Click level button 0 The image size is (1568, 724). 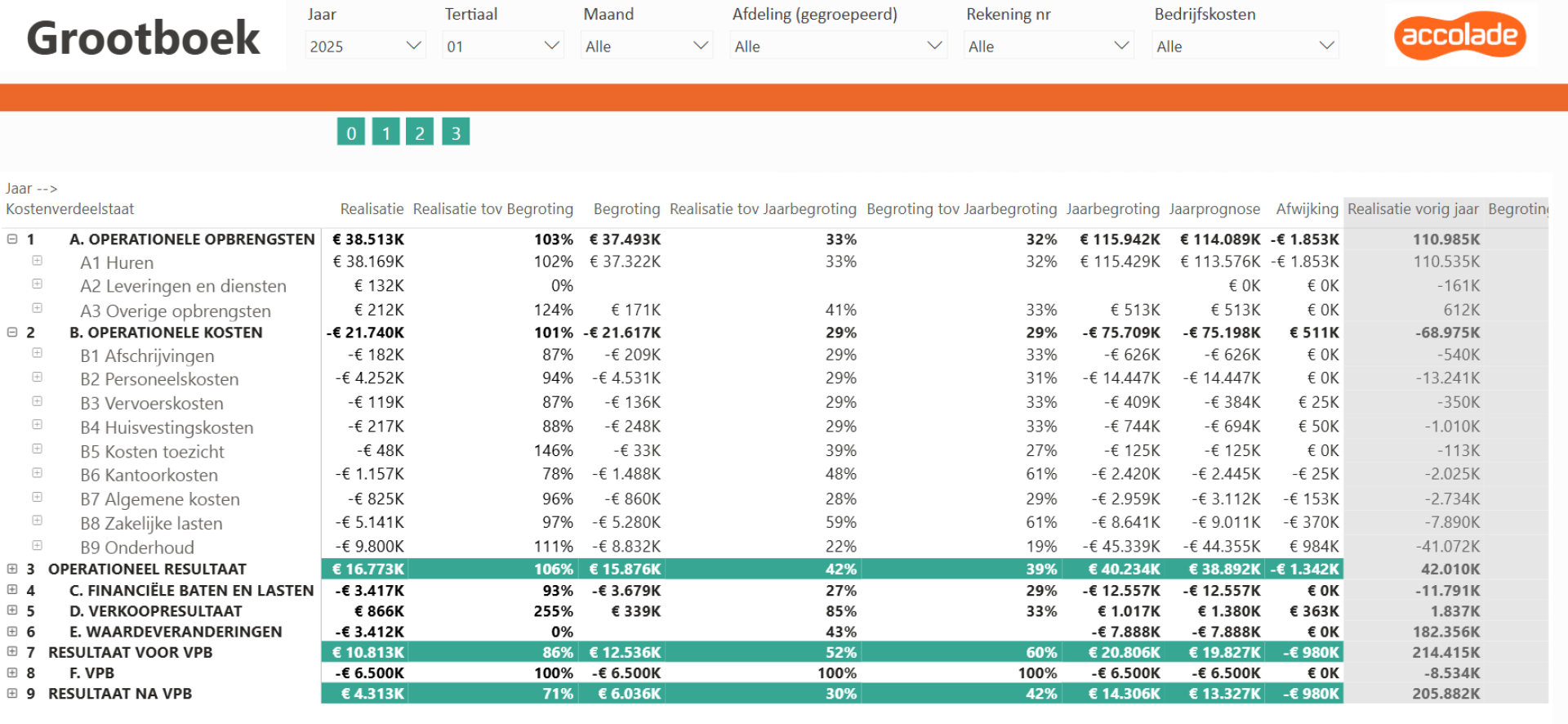(x=351, y=132)
